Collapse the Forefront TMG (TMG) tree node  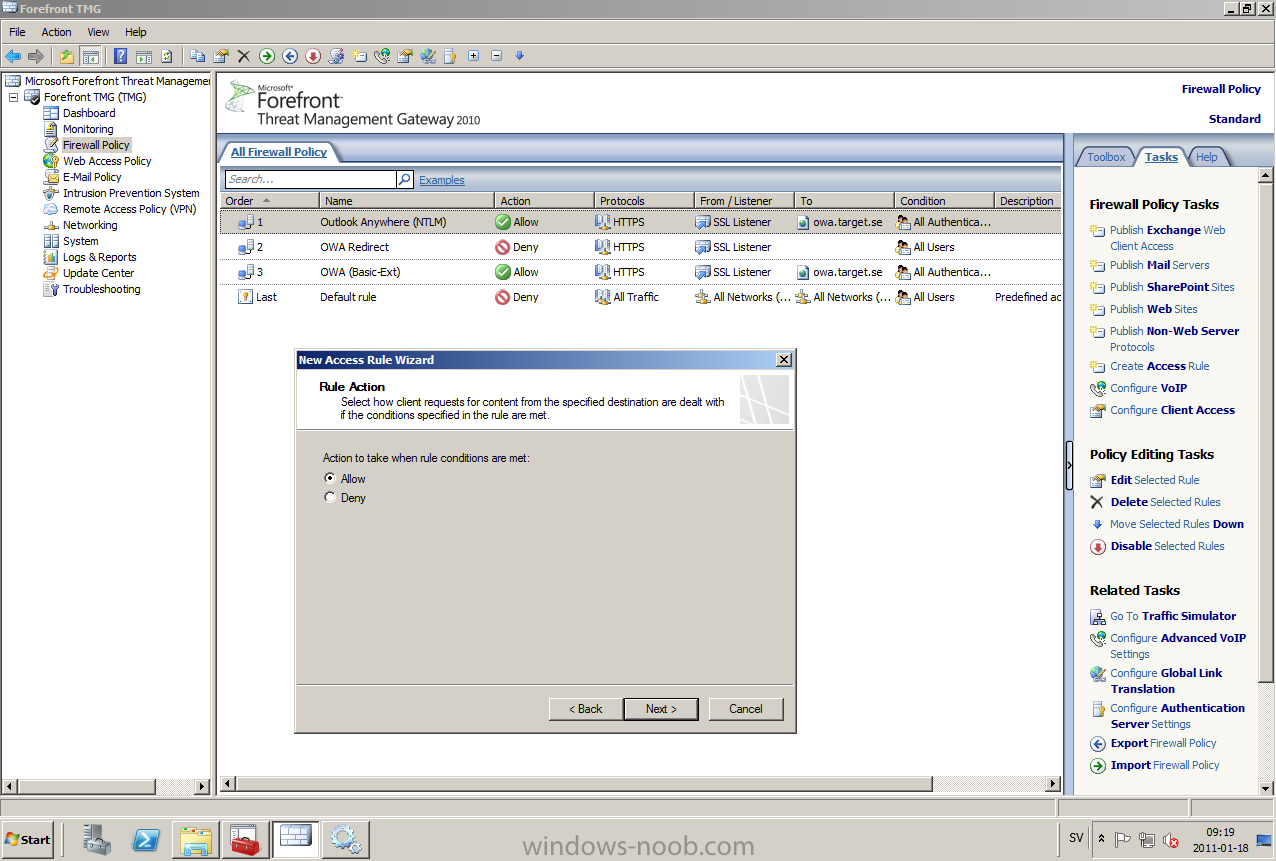pos(14,97)
